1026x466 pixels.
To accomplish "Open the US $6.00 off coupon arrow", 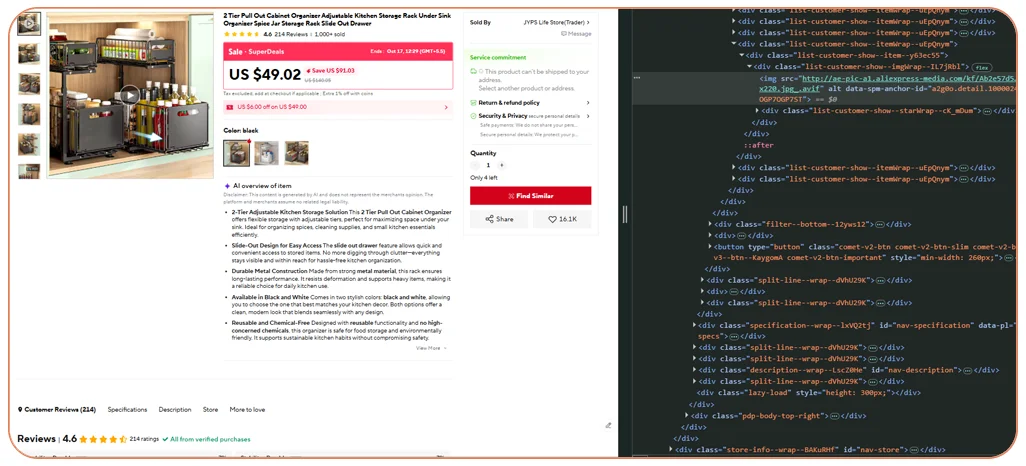I will point(446,107).
